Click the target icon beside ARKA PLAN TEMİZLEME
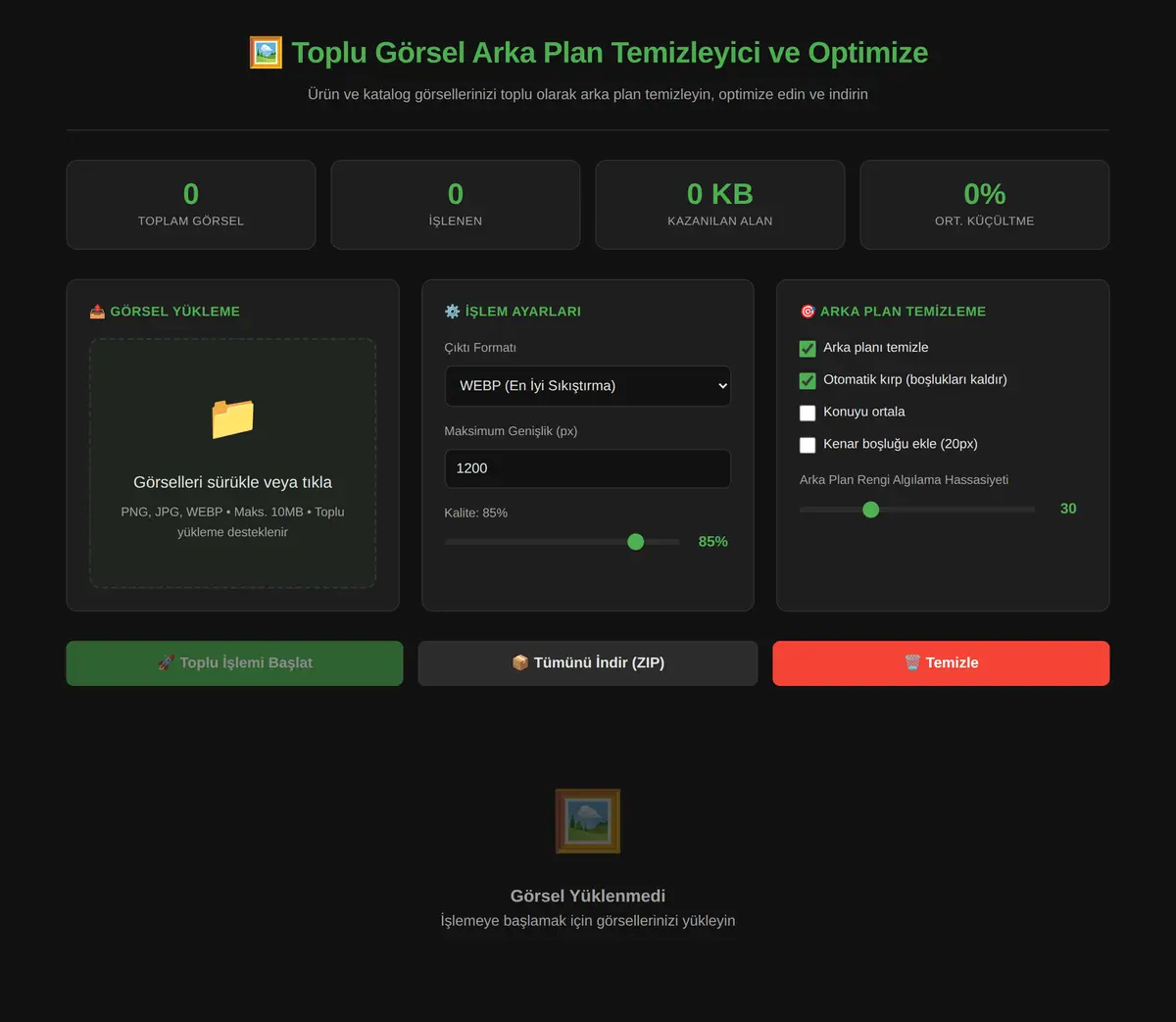Image resolution: width=1176 pixels, height=1022 pixels. tap(808, 312)
